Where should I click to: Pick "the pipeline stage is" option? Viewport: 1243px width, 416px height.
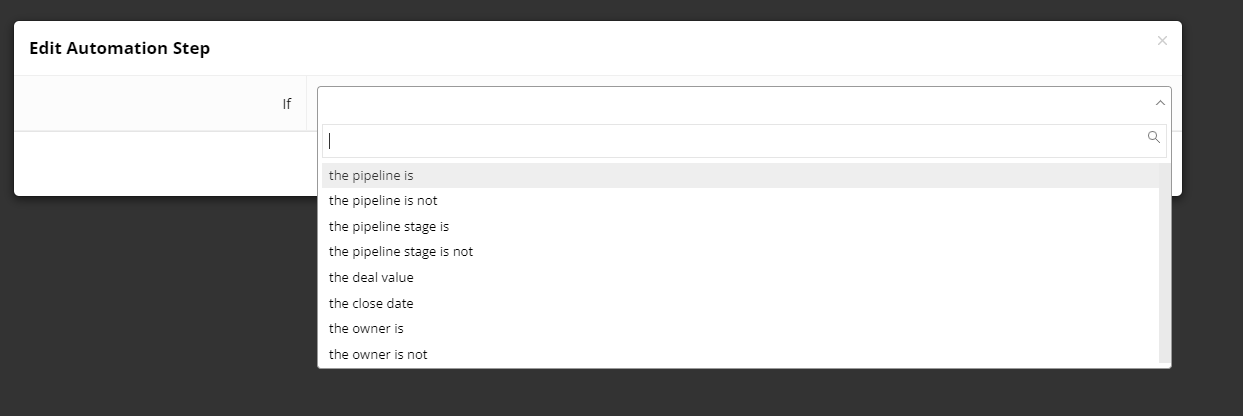pos(389,227)
